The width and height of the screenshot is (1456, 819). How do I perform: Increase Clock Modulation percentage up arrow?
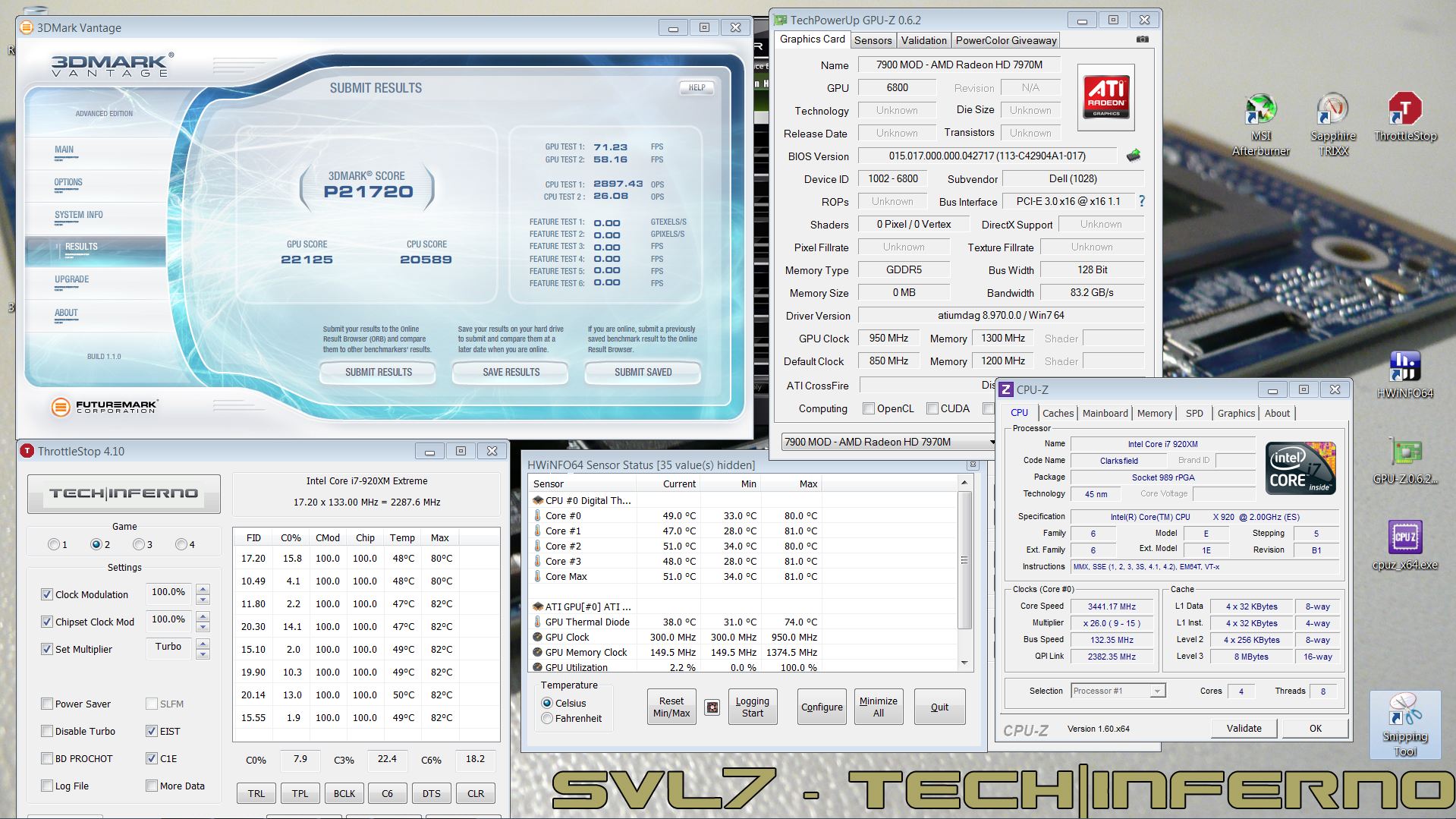pyautogui.click(x=203, y=588)
